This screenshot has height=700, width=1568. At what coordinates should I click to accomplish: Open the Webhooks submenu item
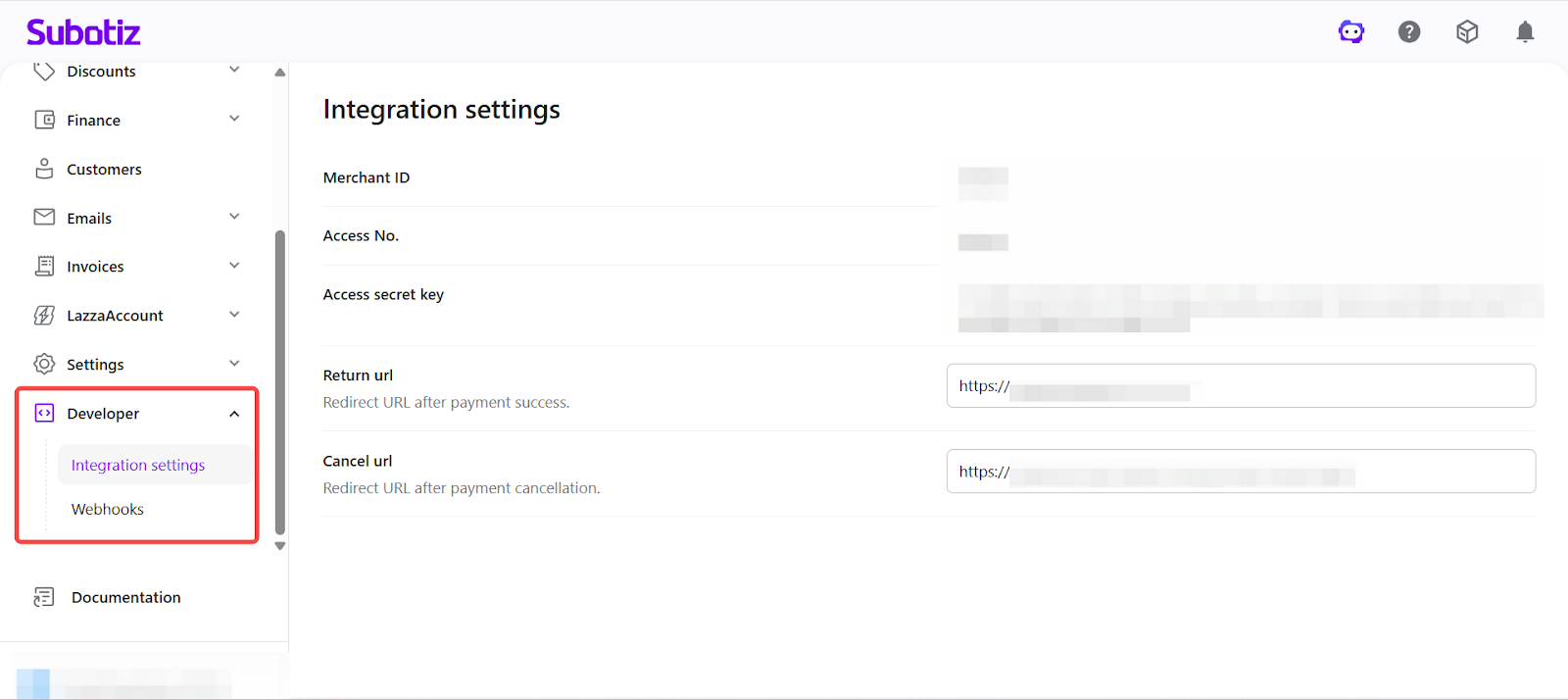(x=108, y=509)
